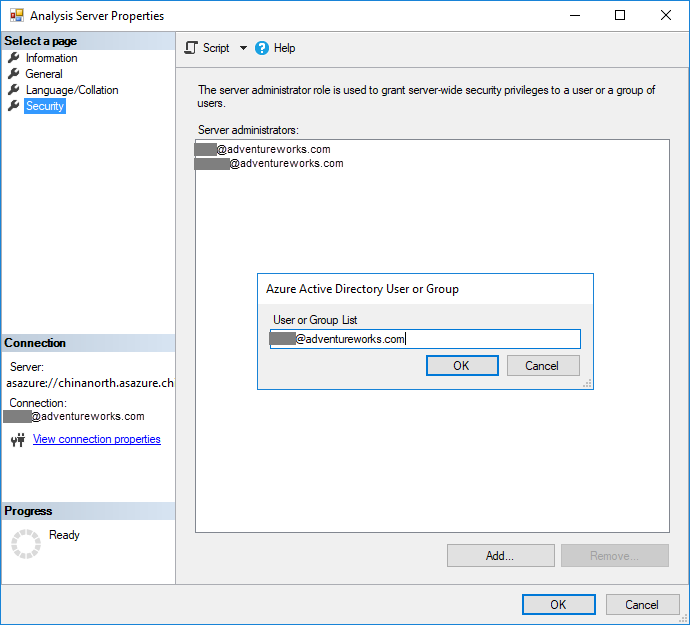Select second server administrator entry
This screenshot has width=690, height=625.
click(269, 163)
